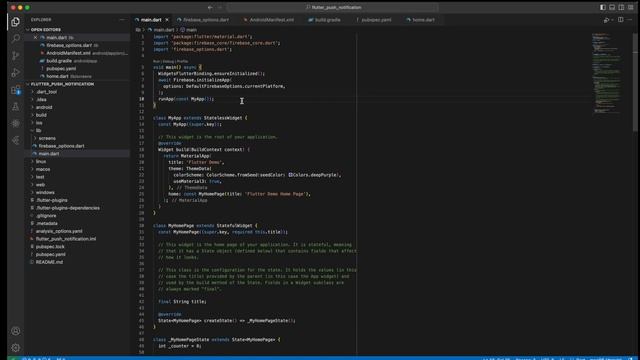Open the Extensions view with badge

click(16, 90)
